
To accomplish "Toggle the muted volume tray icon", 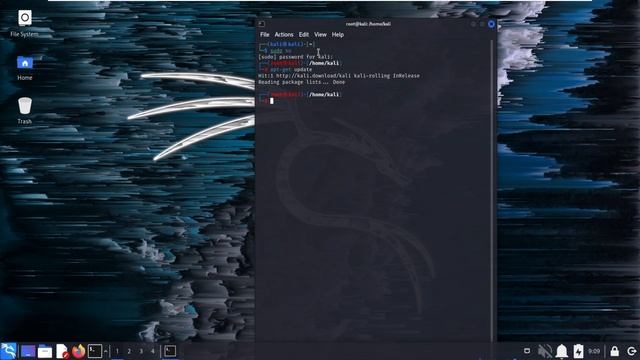I will pos(544,351).
